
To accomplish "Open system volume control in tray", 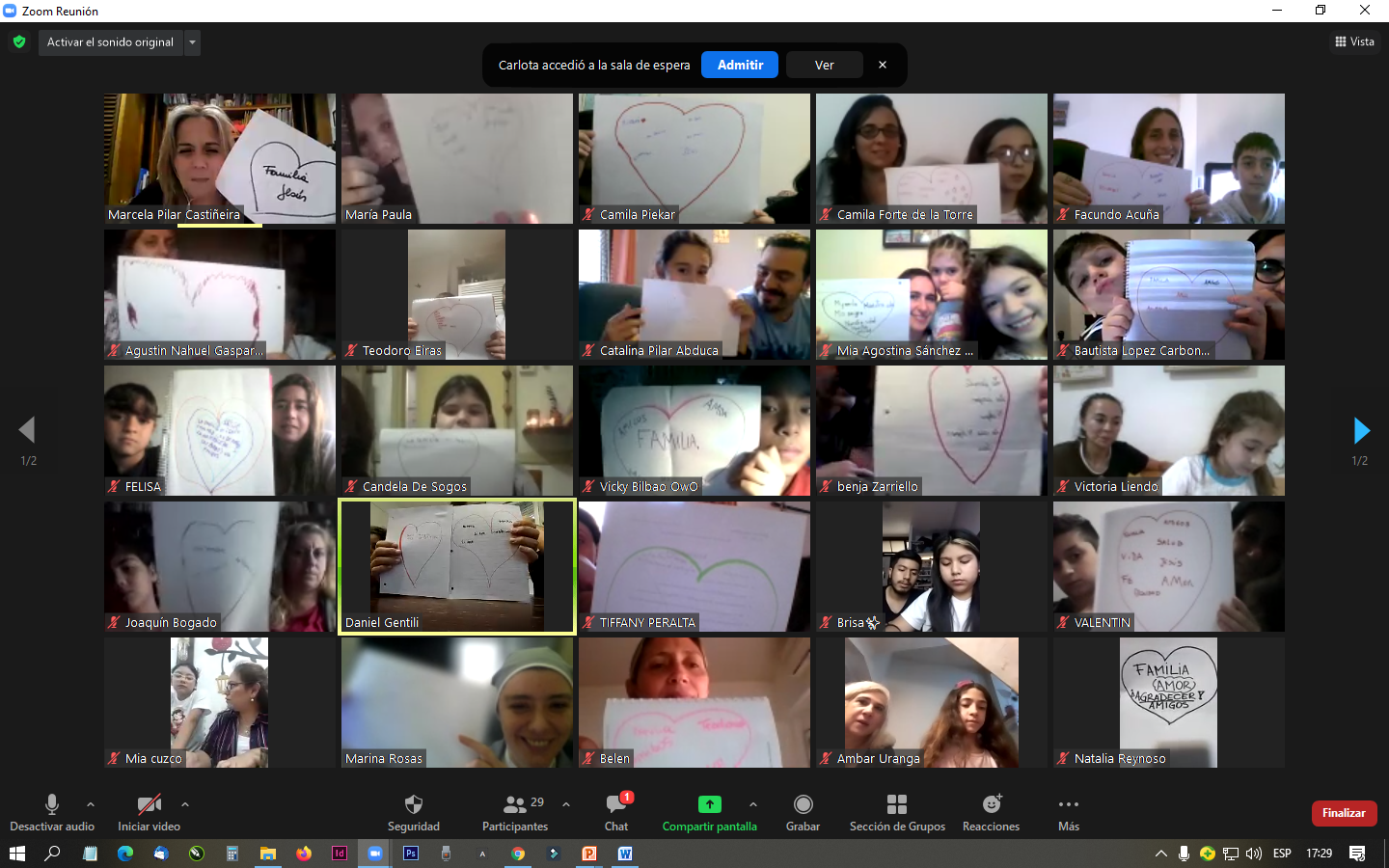I will 1254,854.
